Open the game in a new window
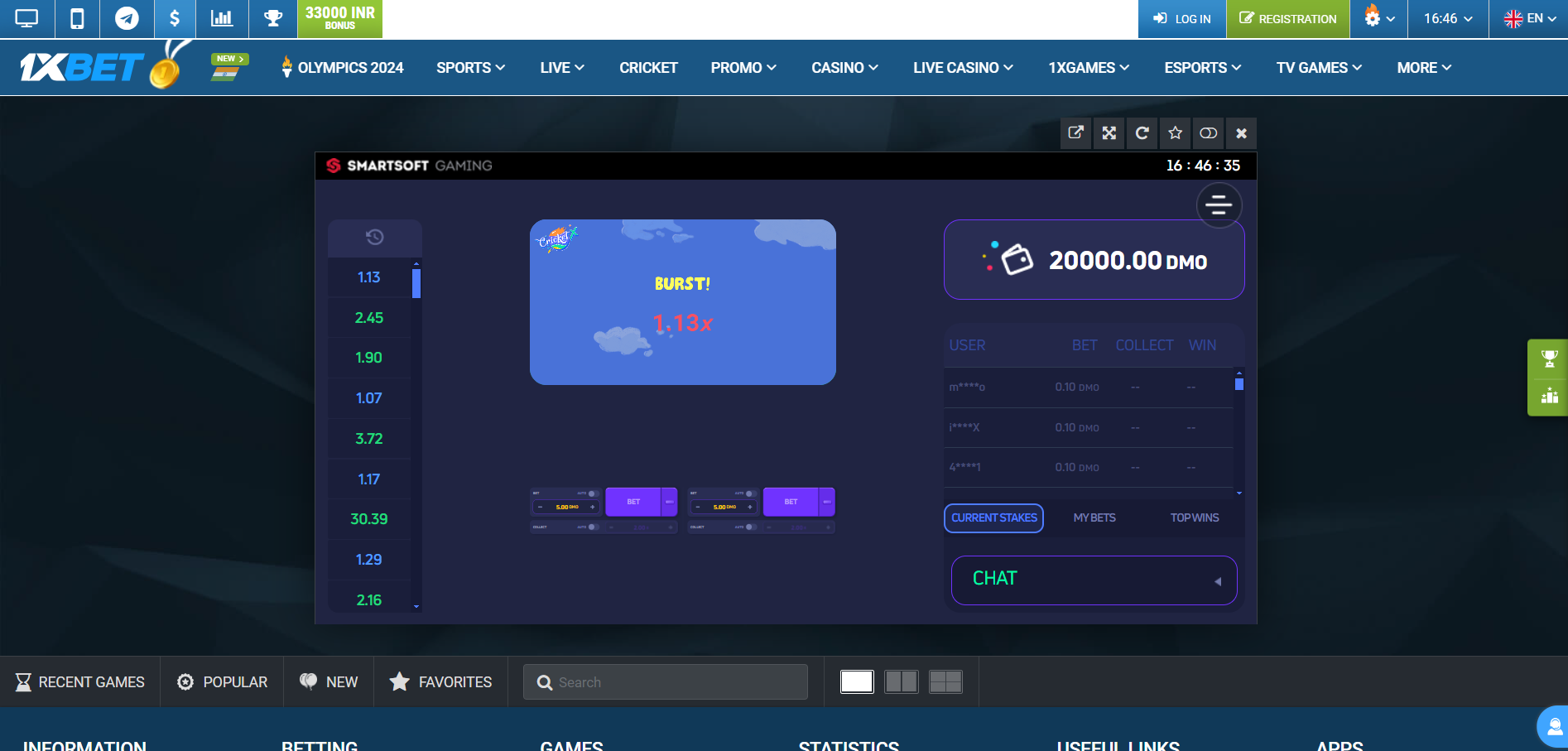Image resolution: width=1568 pixels, height=751 pixels. (x=1075, y=133)
